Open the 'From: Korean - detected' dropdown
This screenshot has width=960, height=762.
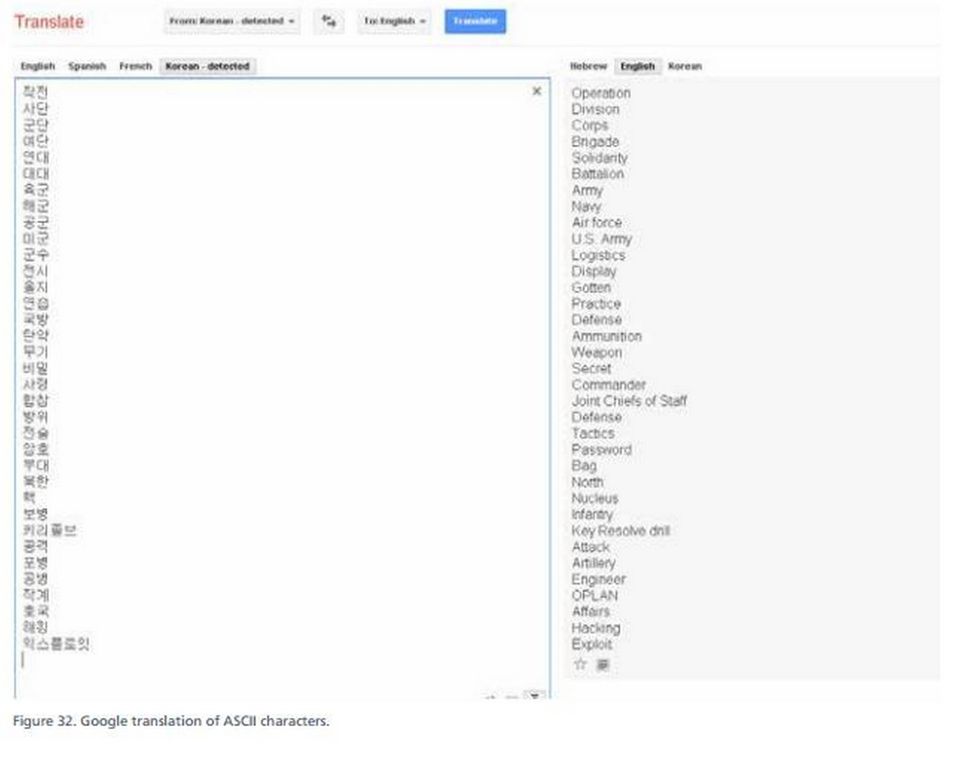coord(232,21)
